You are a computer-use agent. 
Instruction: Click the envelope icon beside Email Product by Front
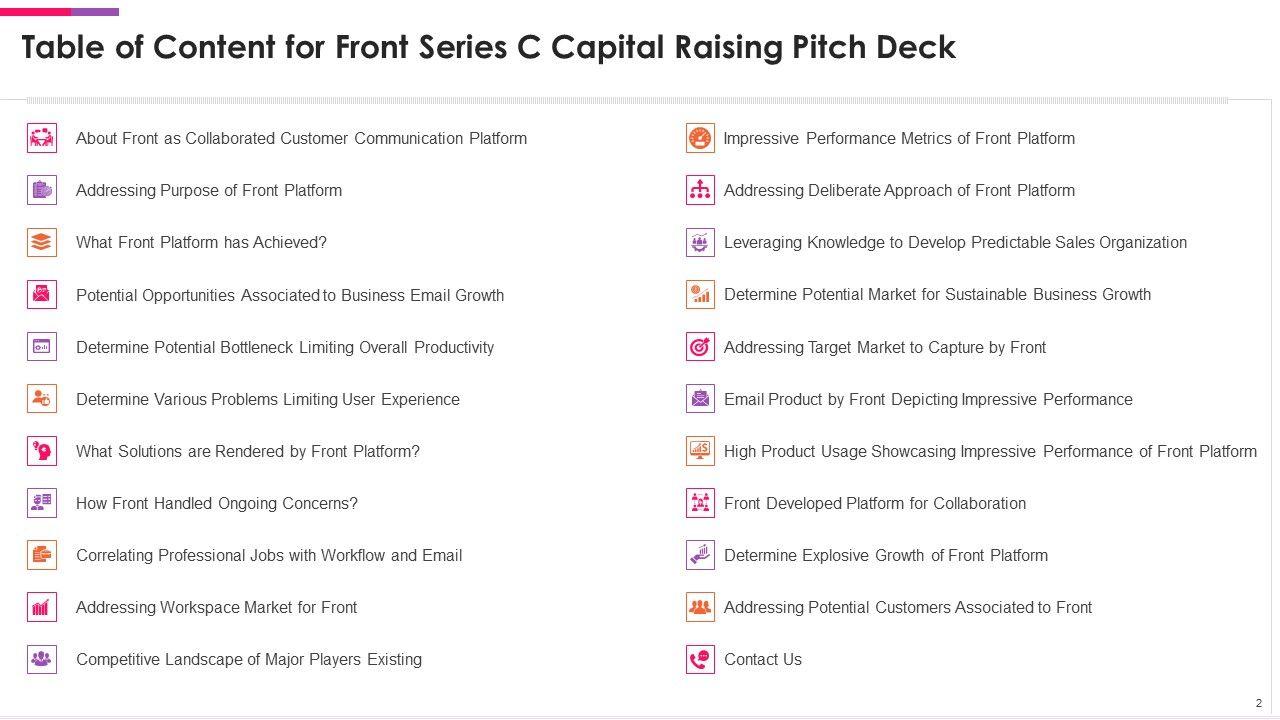pos(700,399)
